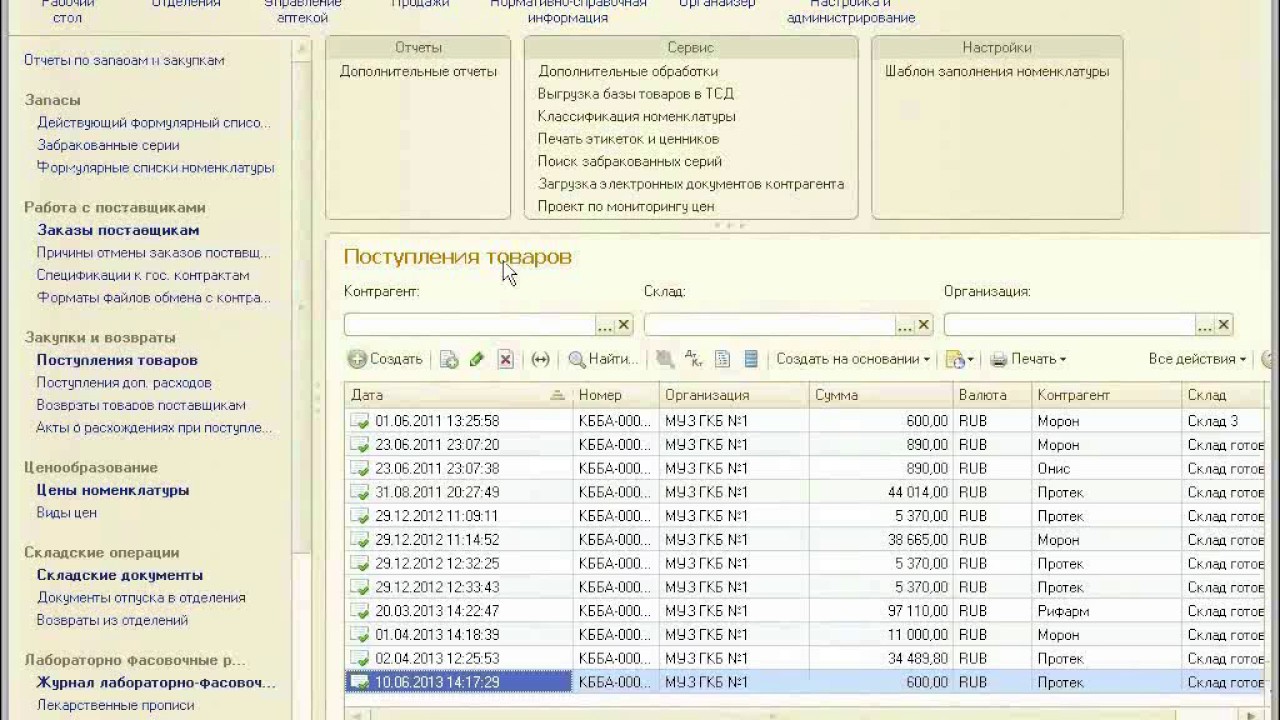Click the Контрагент filter ellipsis select button
The width and height of the screenshot is (1280, 720).
click(x=604, y=325)
